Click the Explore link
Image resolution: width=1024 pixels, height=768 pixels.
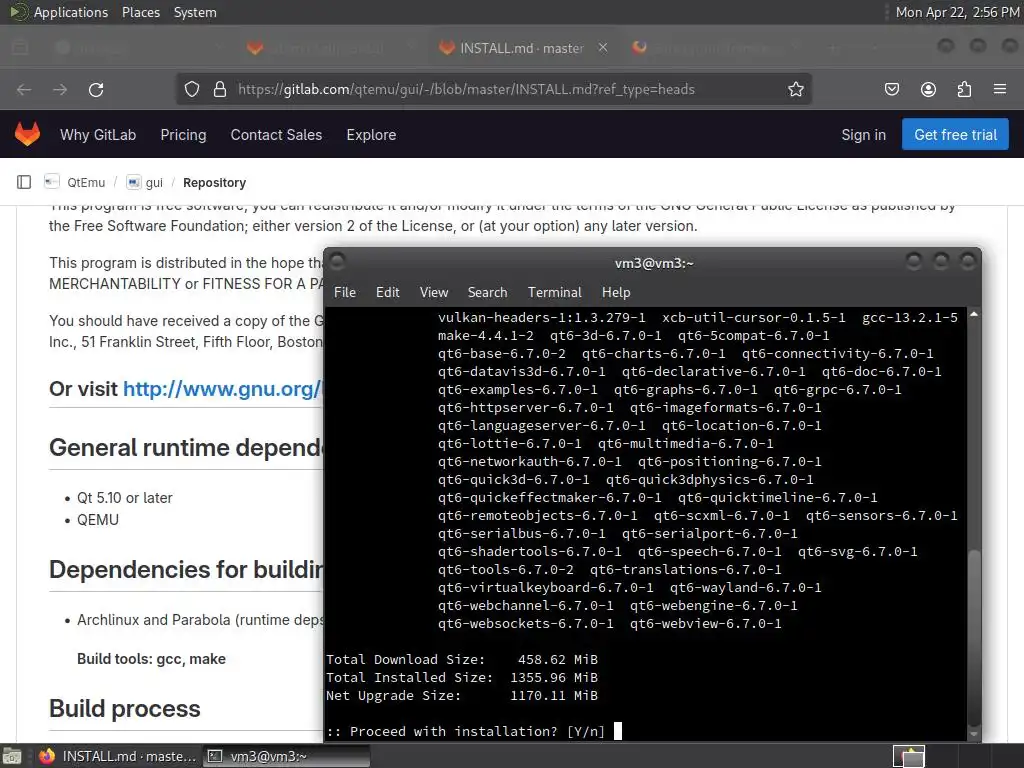(371, 135)
